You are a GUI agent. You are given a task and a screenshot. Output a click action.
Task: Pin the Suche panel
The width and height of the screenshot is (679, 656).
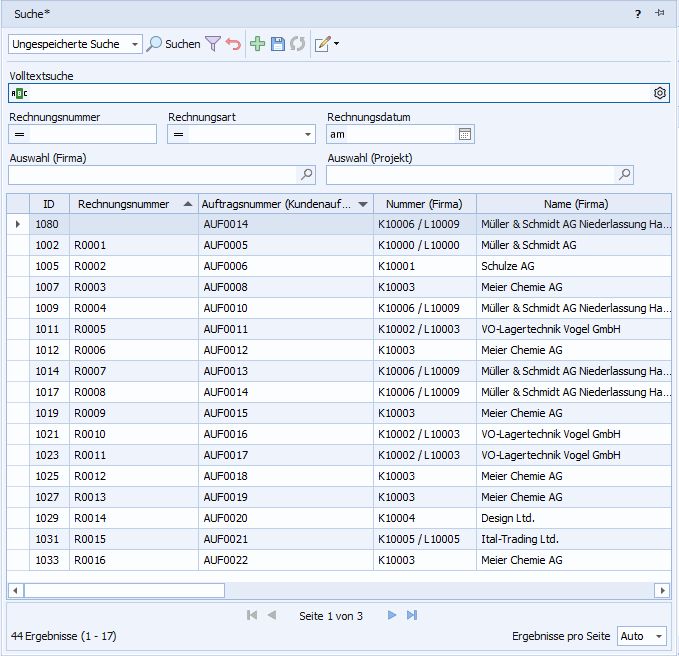[x=660, y=13]
